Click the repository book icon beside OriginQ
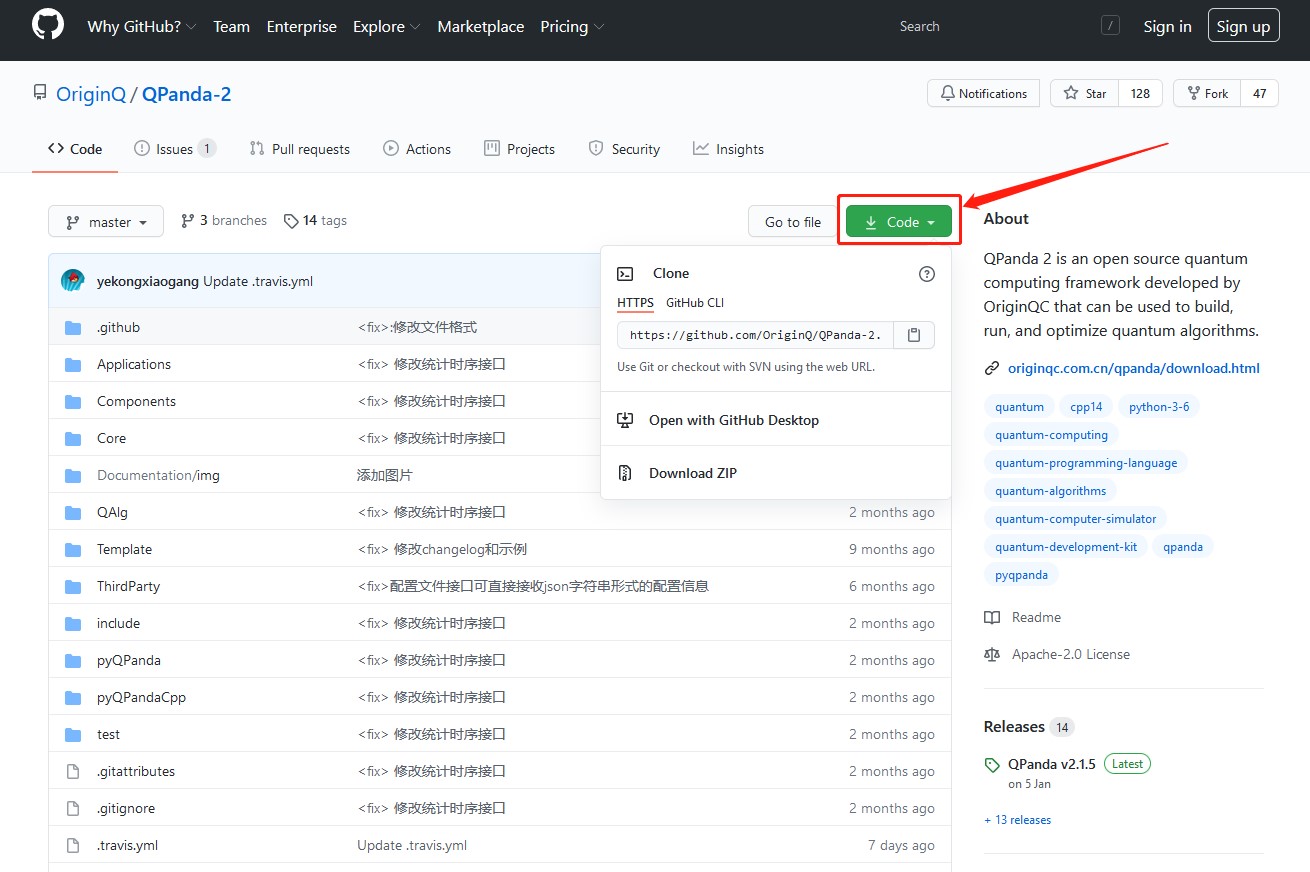 40,94
